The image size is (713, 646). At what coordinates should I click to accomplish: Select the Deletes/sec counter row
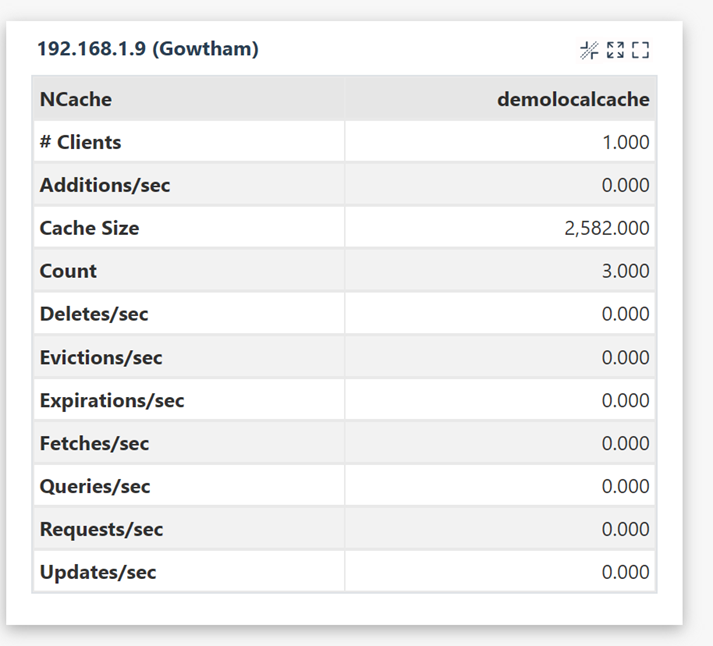(344, 314)
